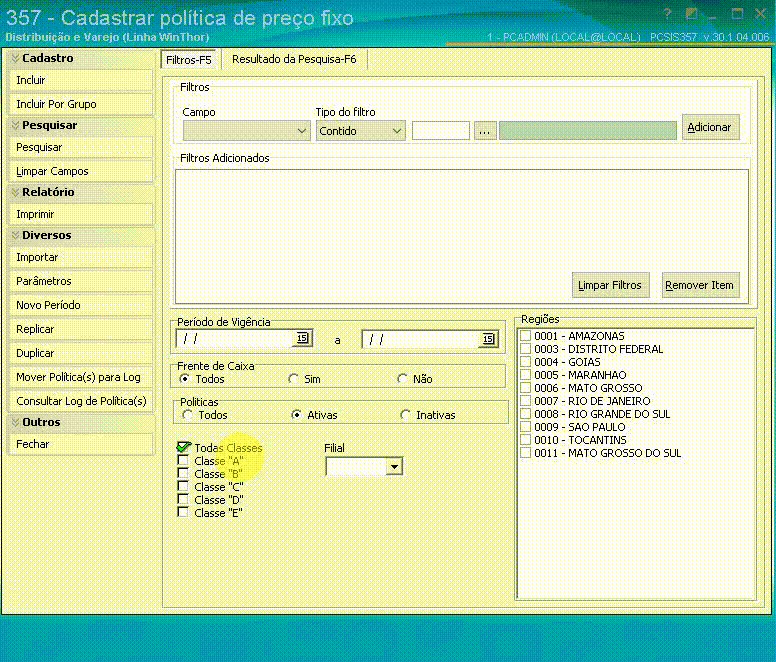
Task: Click the Pesquisar sidebar item
Action: pyautogui.click(x=81, y=147)
